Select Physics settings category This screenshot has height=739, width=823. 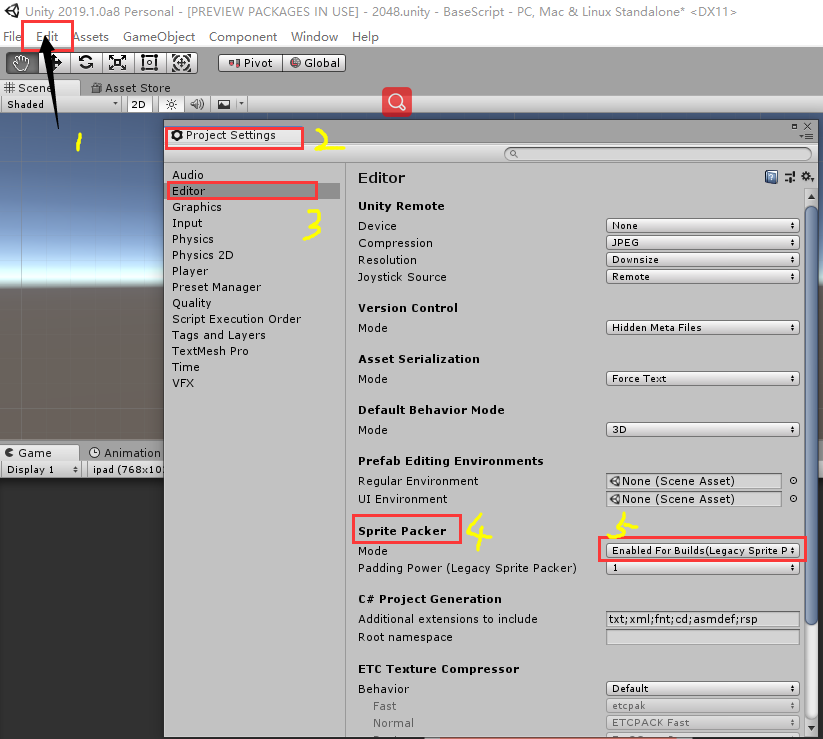point(193,239)
